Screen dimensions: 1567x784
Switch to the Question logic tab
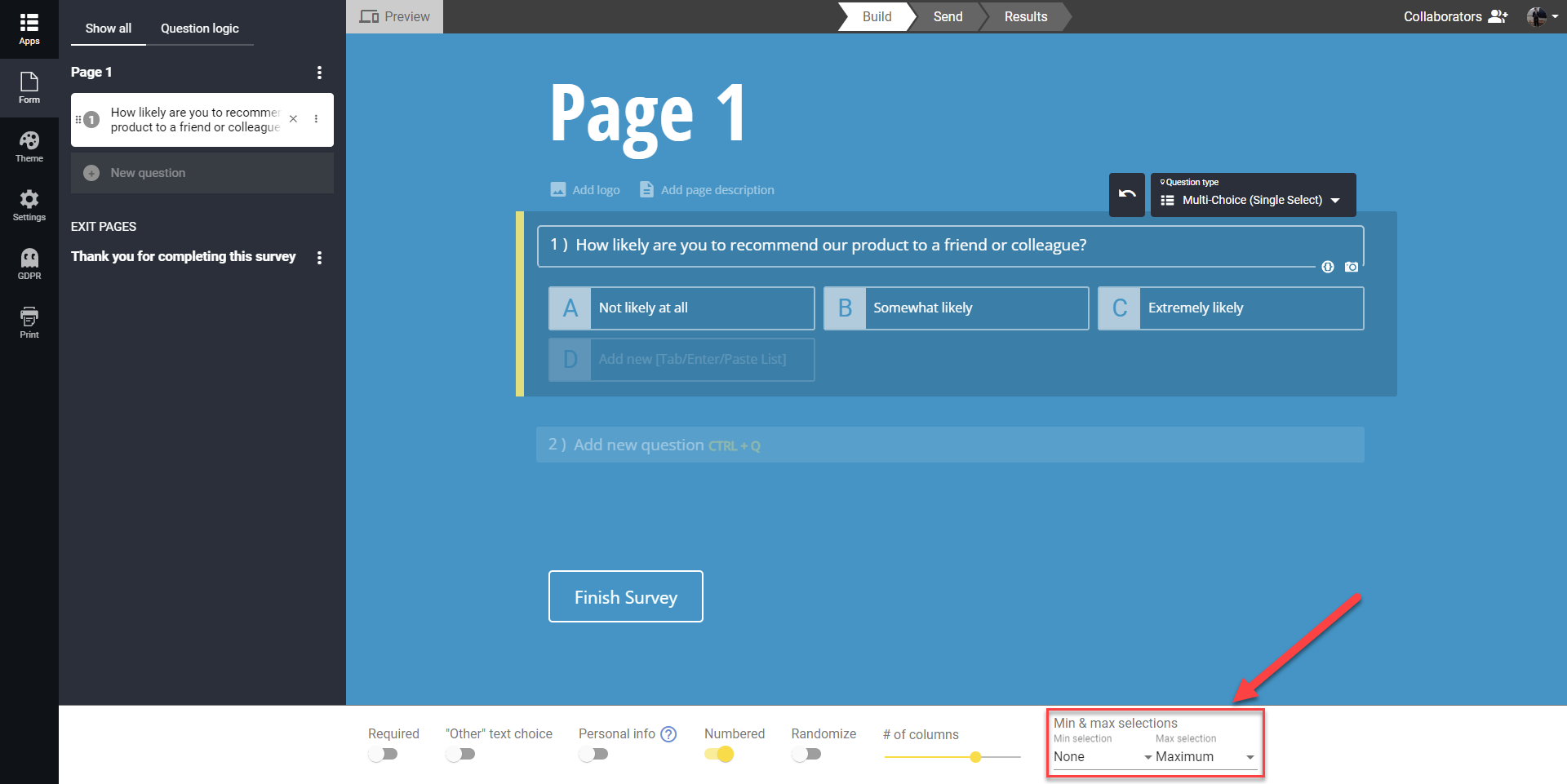(x=200, y=29)
